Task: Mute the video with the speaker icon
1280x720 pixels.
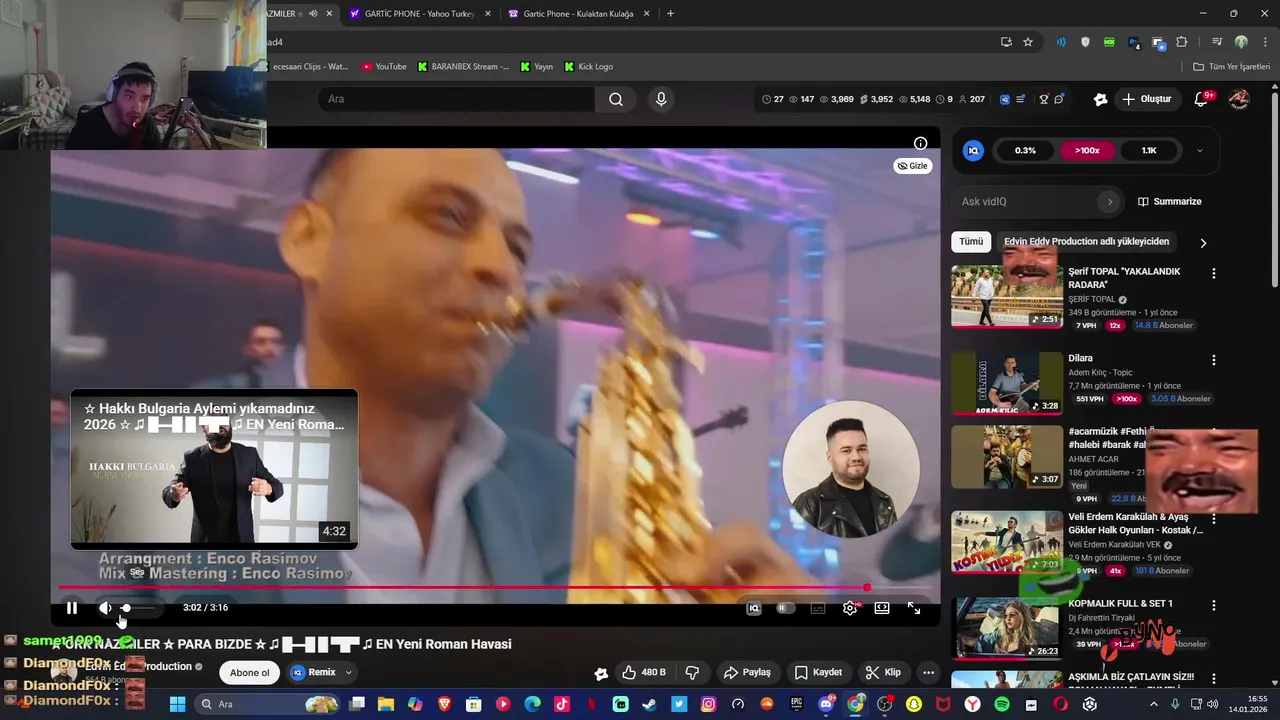Action: pyautogui.click(x=105, y=608)
